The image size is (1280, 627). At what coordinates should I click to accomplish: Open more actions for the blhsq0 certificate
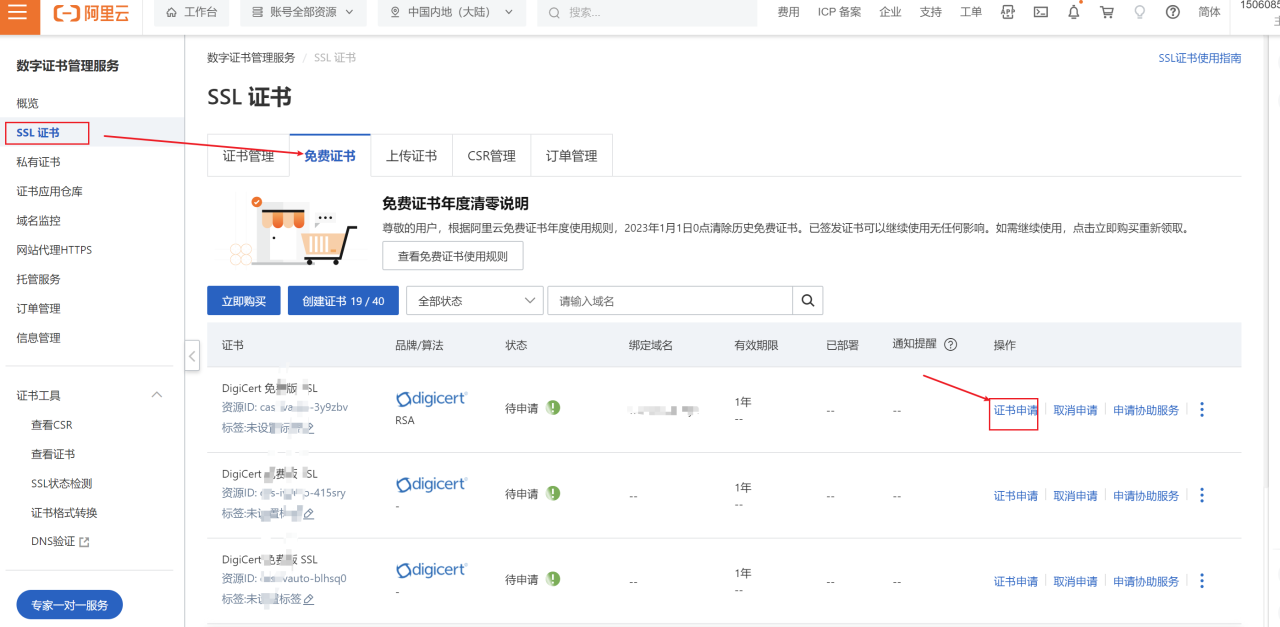point(1202,581)
